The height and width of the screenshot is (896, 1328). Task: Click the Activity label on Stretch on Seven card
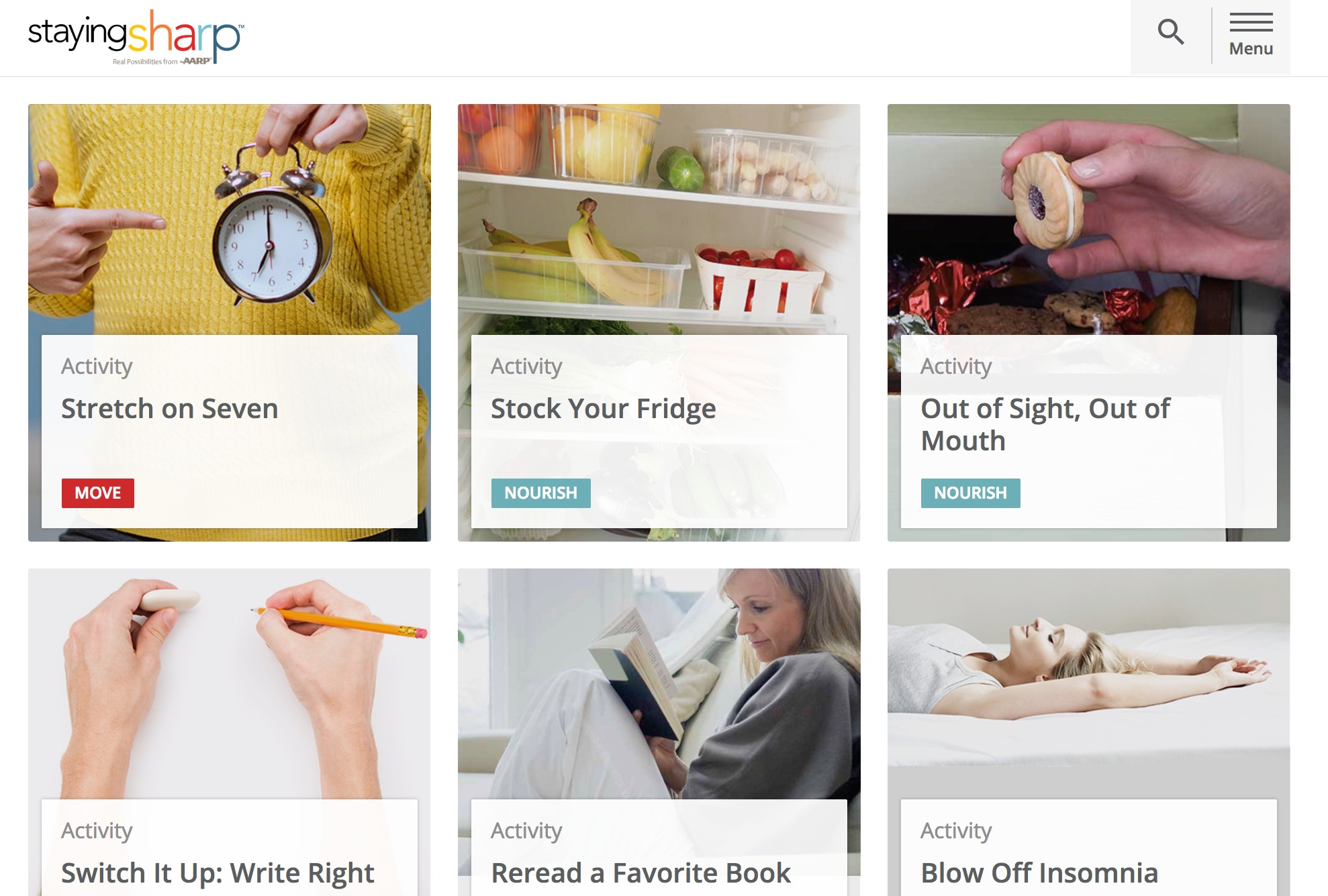pyautogui.click(x=97, y=366)
